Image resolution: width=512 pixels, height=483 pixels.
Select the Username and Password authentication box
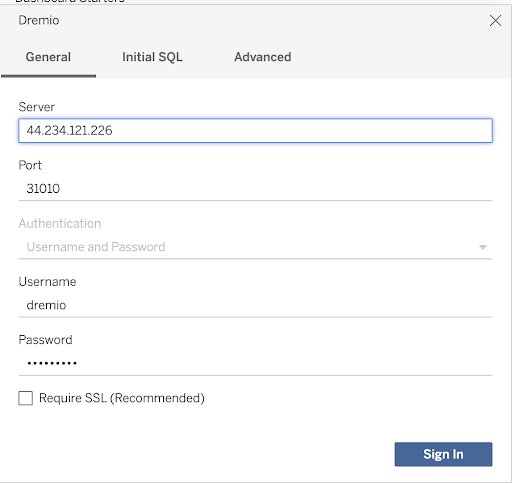pyautogui.click(x=255, y=247)
